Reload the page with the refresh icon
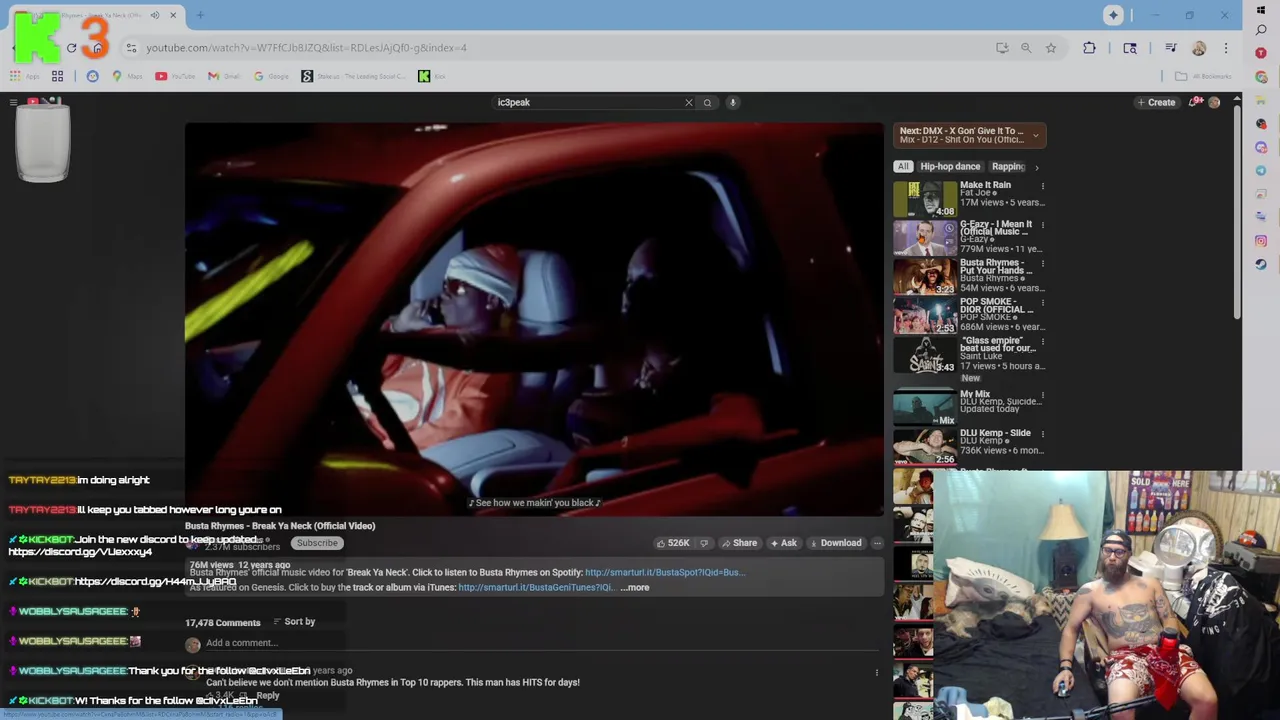1280x720 pixels. pyautogui.click(x=71, y=48)
